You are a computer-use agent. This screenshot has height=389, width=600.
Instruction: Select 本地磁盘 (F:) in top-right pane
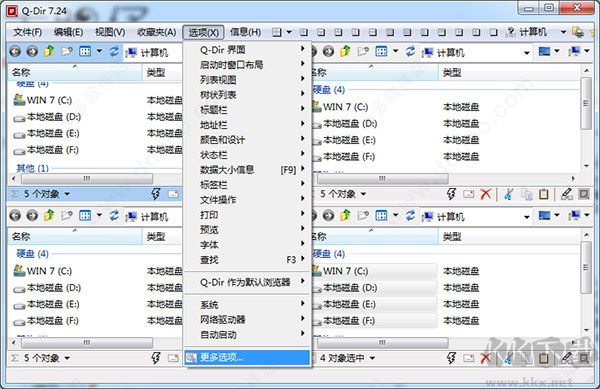344,156
